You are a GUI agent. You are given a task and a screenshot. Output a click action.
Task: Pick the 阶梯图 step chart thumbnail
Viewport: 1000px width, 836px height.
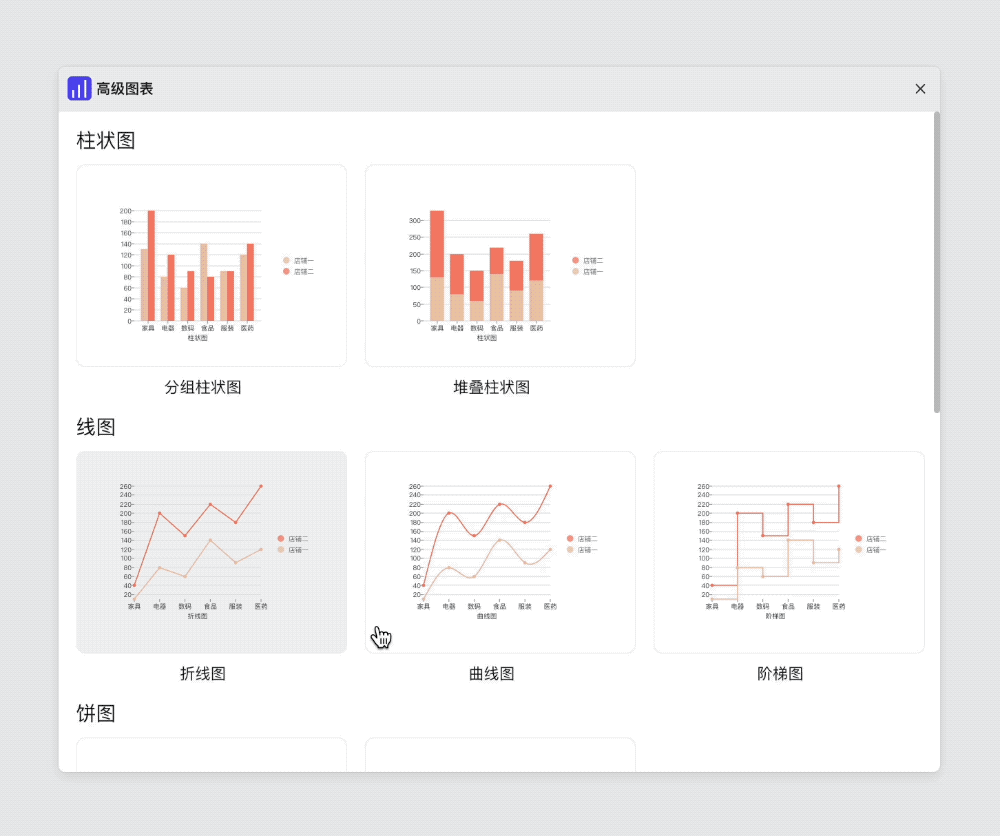click(789, 552)
